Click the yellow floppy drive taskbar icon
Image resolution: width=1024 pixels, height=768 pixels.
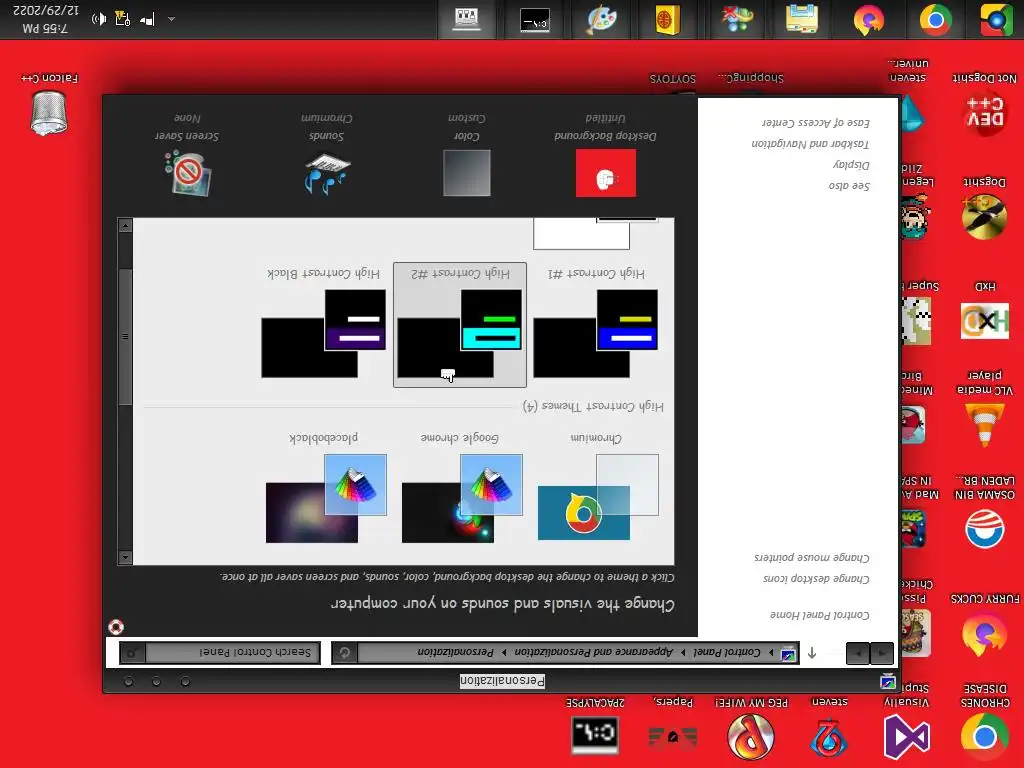[801, 20]
